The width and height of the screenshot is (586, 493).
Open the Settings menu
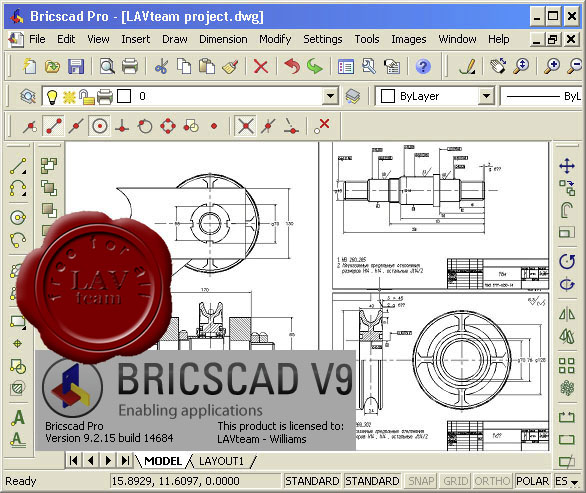click(323, 39)
